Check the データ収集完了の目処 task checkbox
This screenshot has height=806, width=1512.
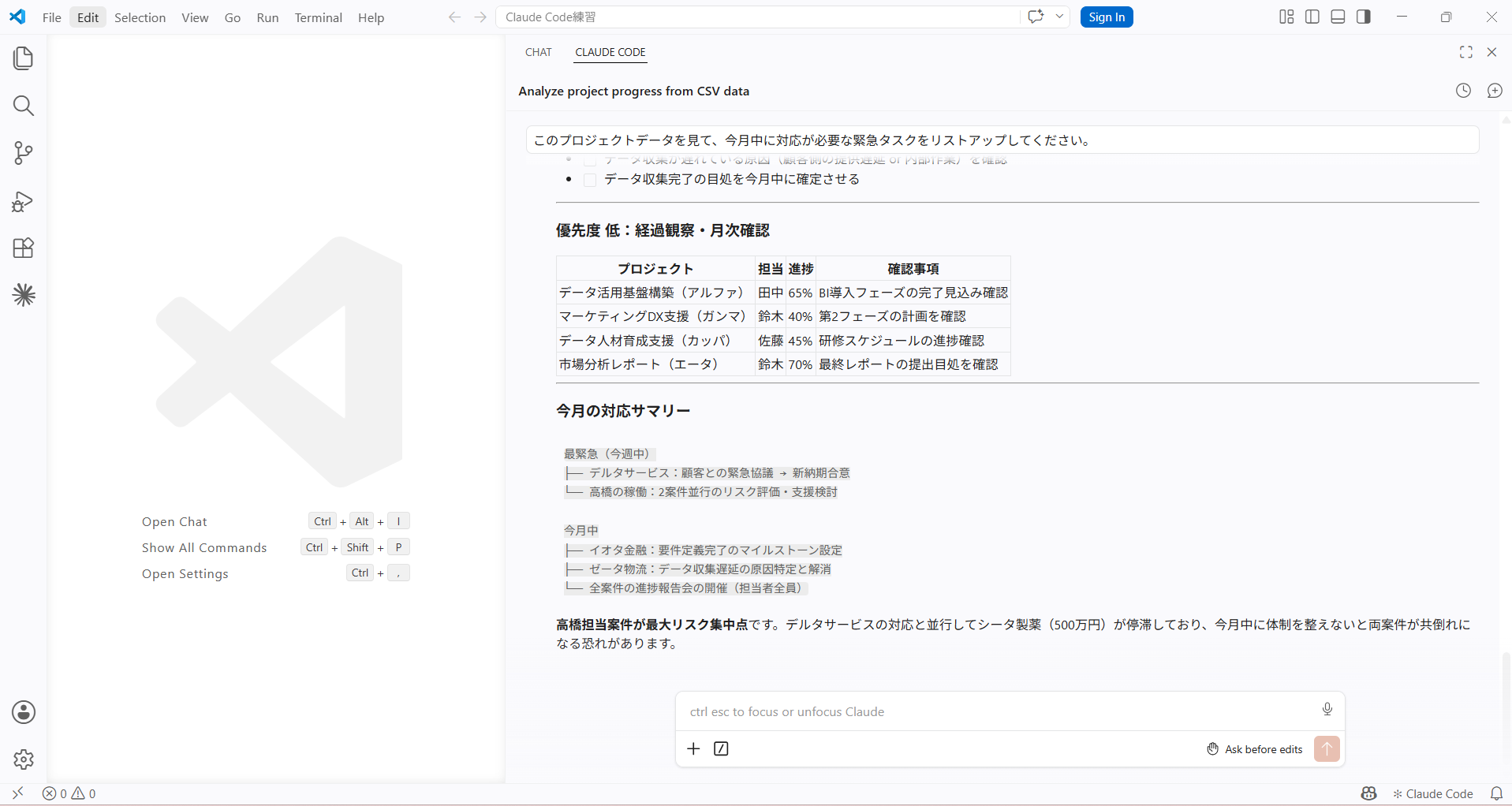pos(589,180)
